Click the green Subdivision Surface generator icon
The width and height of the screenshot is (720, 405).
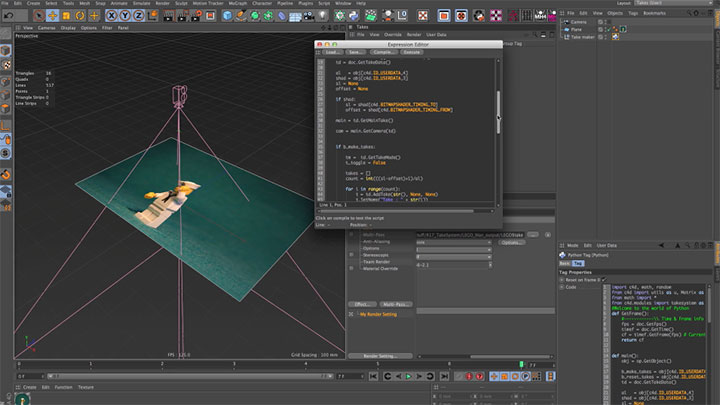pos(254,16)
